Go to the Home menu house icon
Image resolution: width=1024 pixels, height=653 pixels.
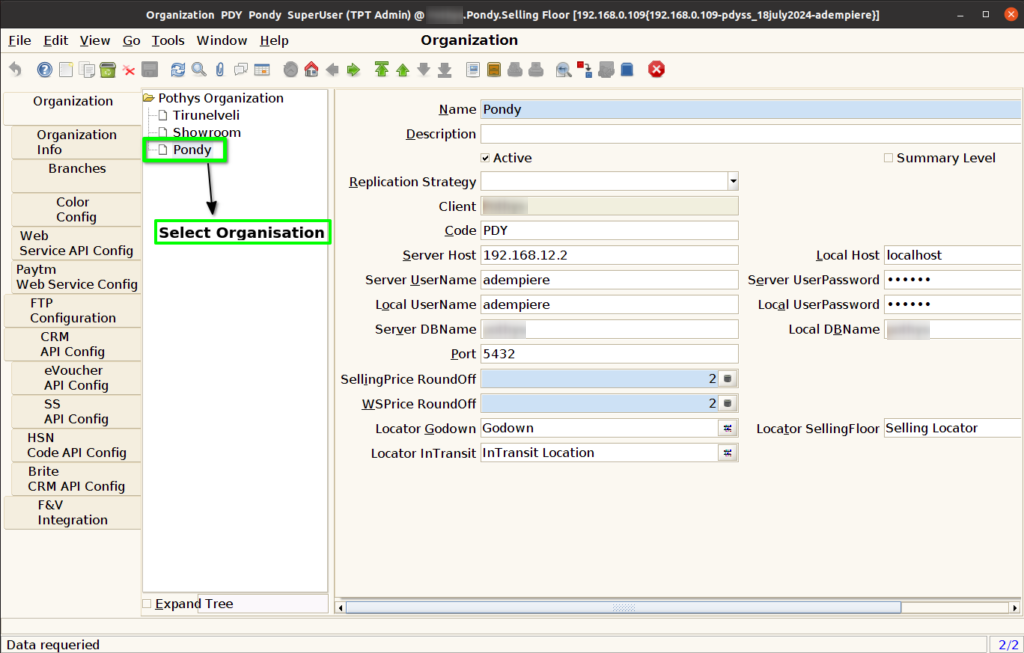click(312, 69)
